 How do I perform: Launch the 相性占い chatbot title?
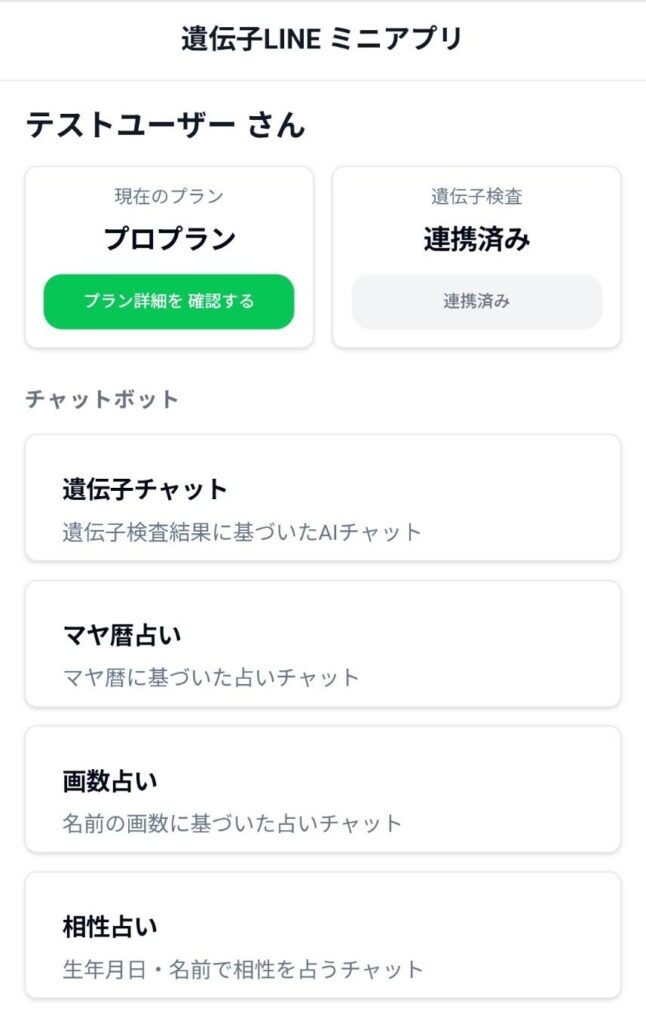(110, 927)
